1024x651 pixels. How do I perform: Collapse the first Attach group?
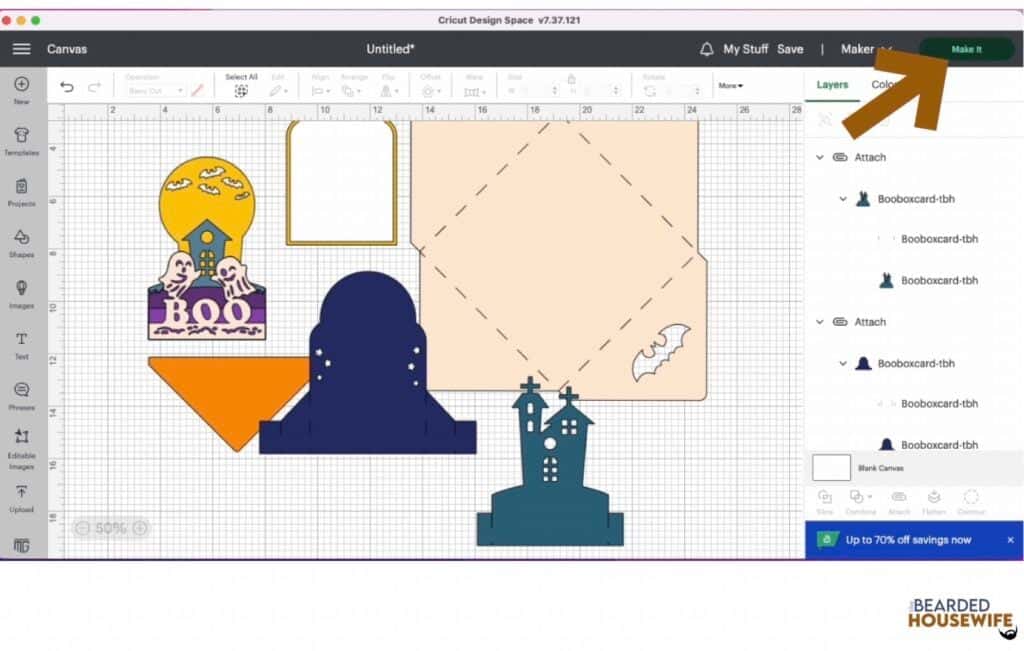(821, 157)
